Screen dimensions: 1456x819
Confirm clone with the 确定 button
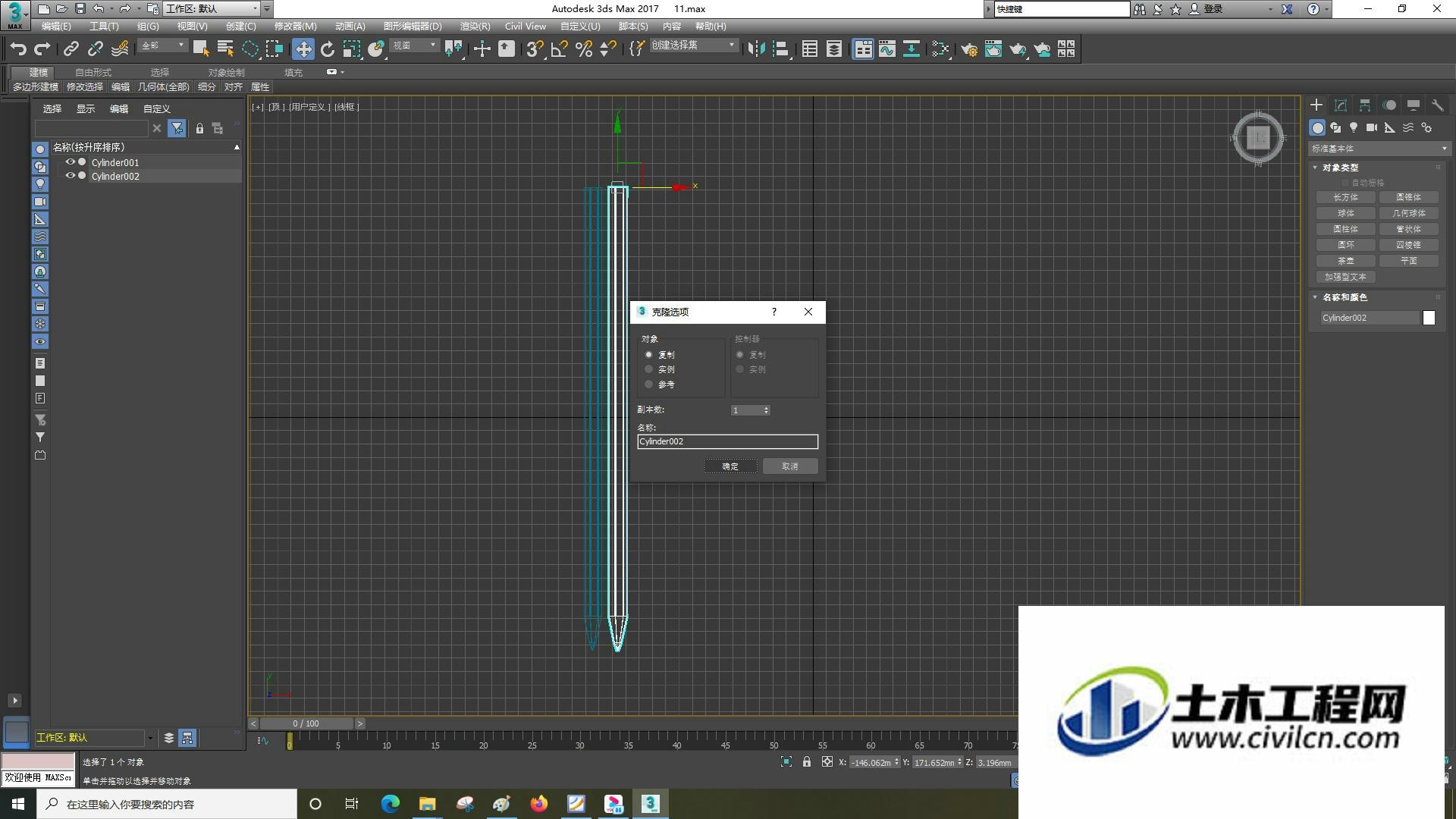(x=730, y=466)
